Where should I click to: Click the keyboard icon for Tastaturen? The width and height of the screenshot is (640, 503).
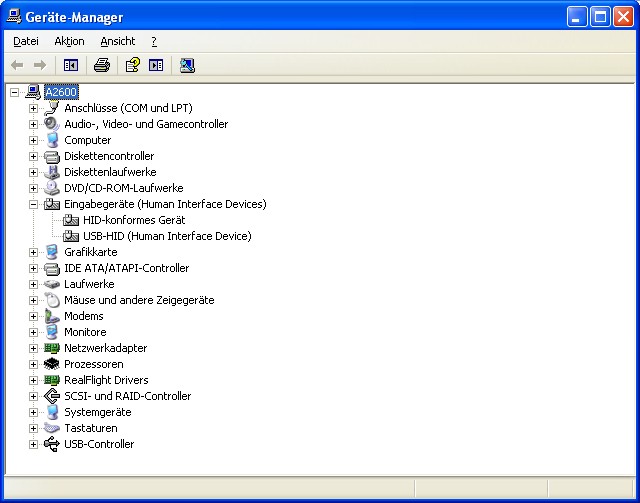52,428
